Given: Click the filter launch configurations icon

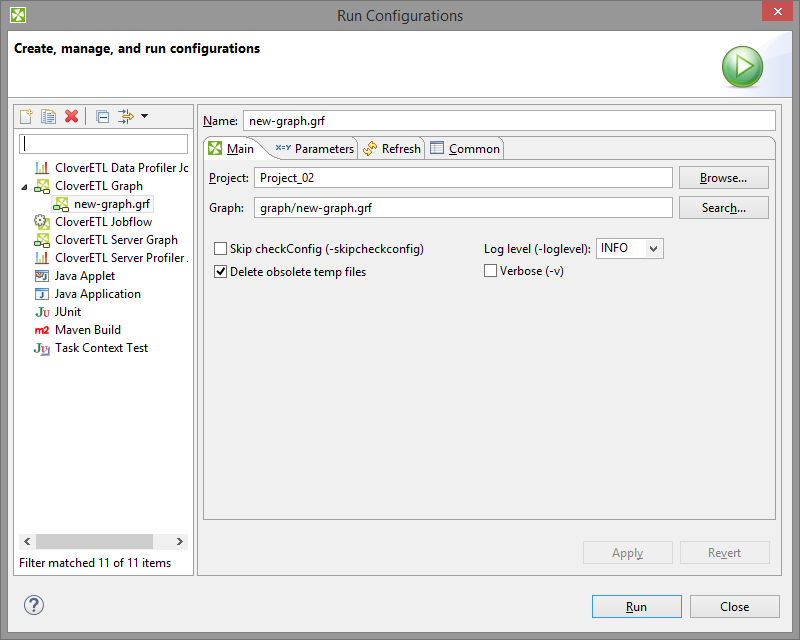Looking at the screenshot, I should tap(126, 116).
